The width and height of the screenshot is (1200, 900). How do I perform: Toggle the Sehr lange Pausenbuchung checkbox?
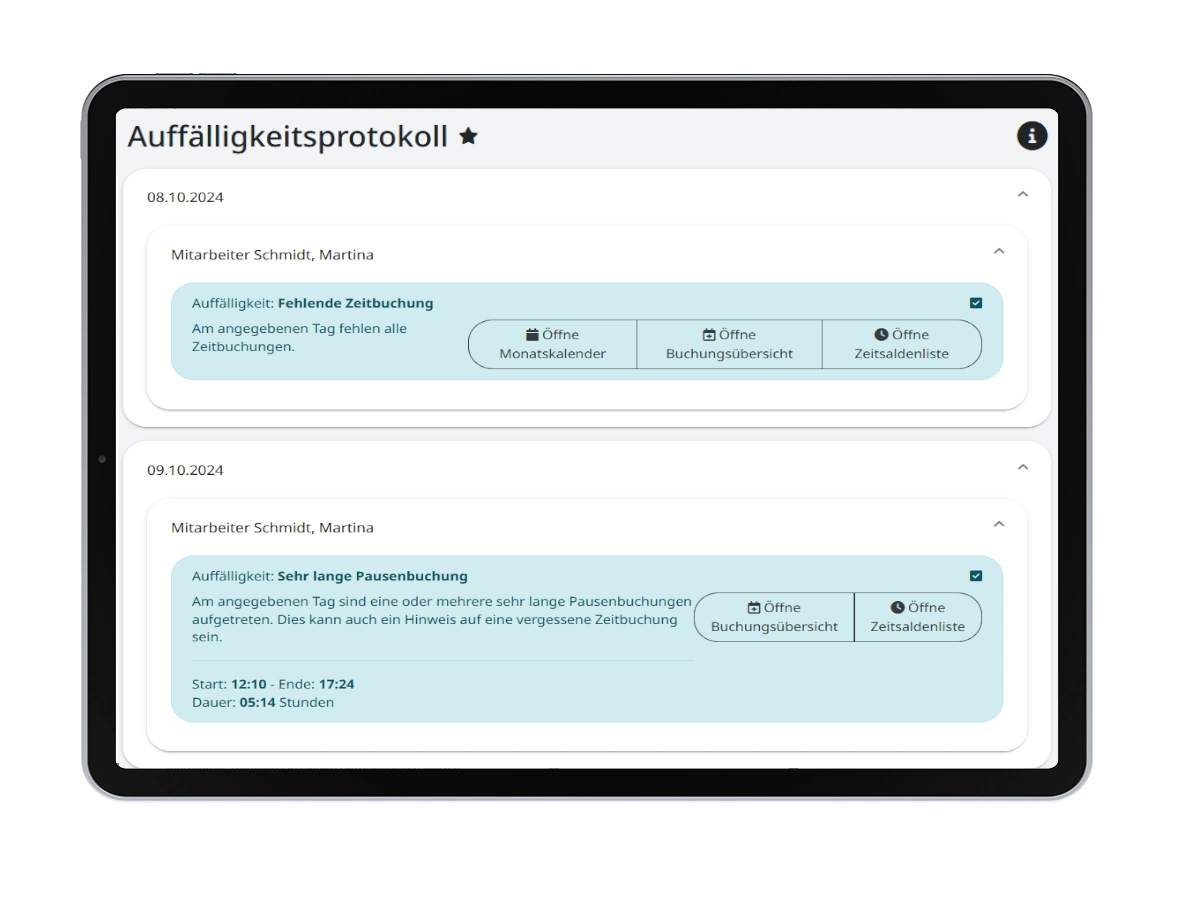(x=976, y=576)
